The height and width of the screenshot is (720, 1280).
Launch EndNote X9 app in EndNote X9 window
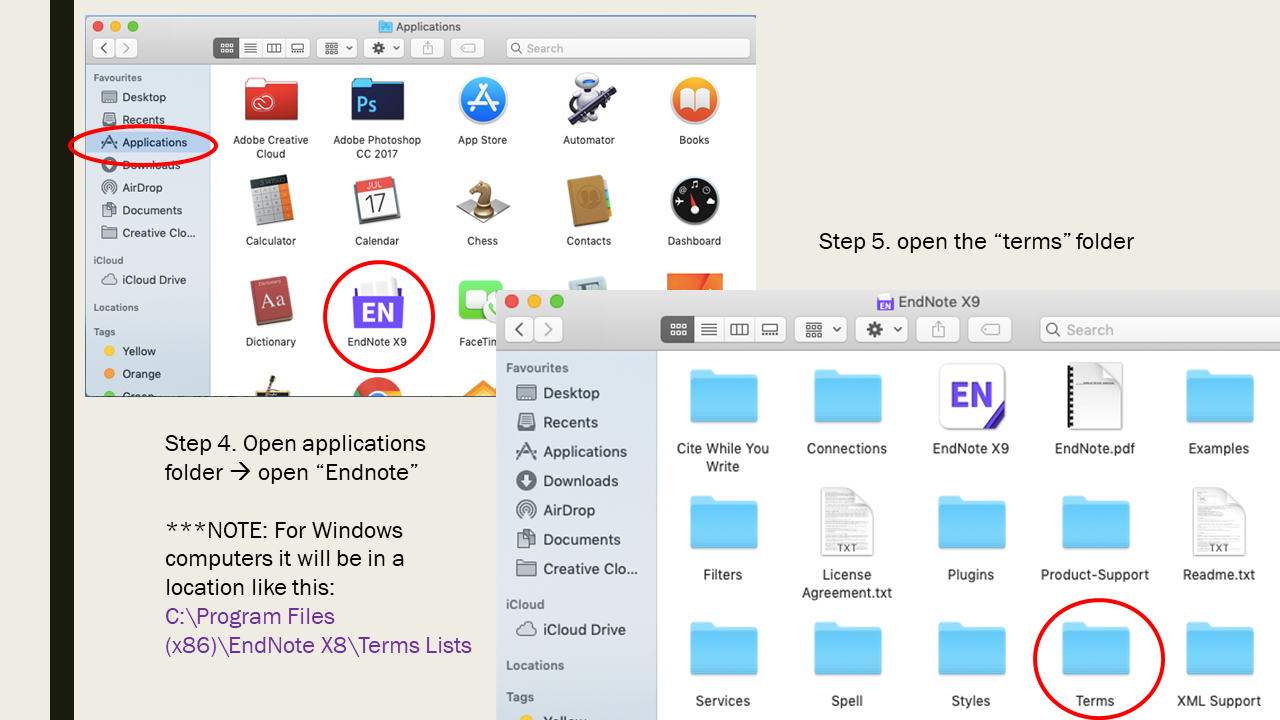click(x=971, y=397)
